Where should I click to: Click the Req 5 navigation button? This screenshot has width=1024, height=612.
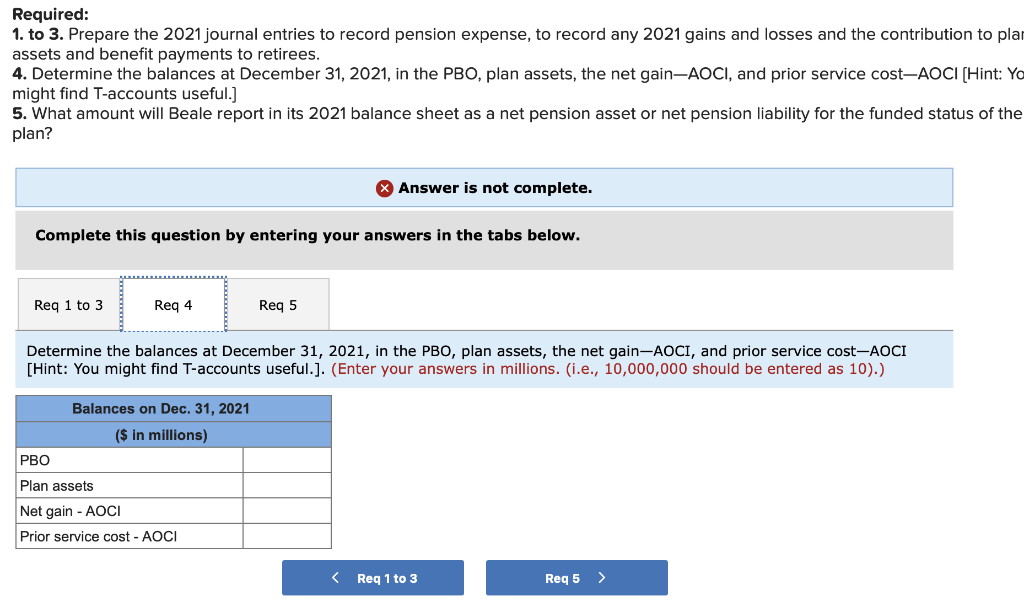576,577
